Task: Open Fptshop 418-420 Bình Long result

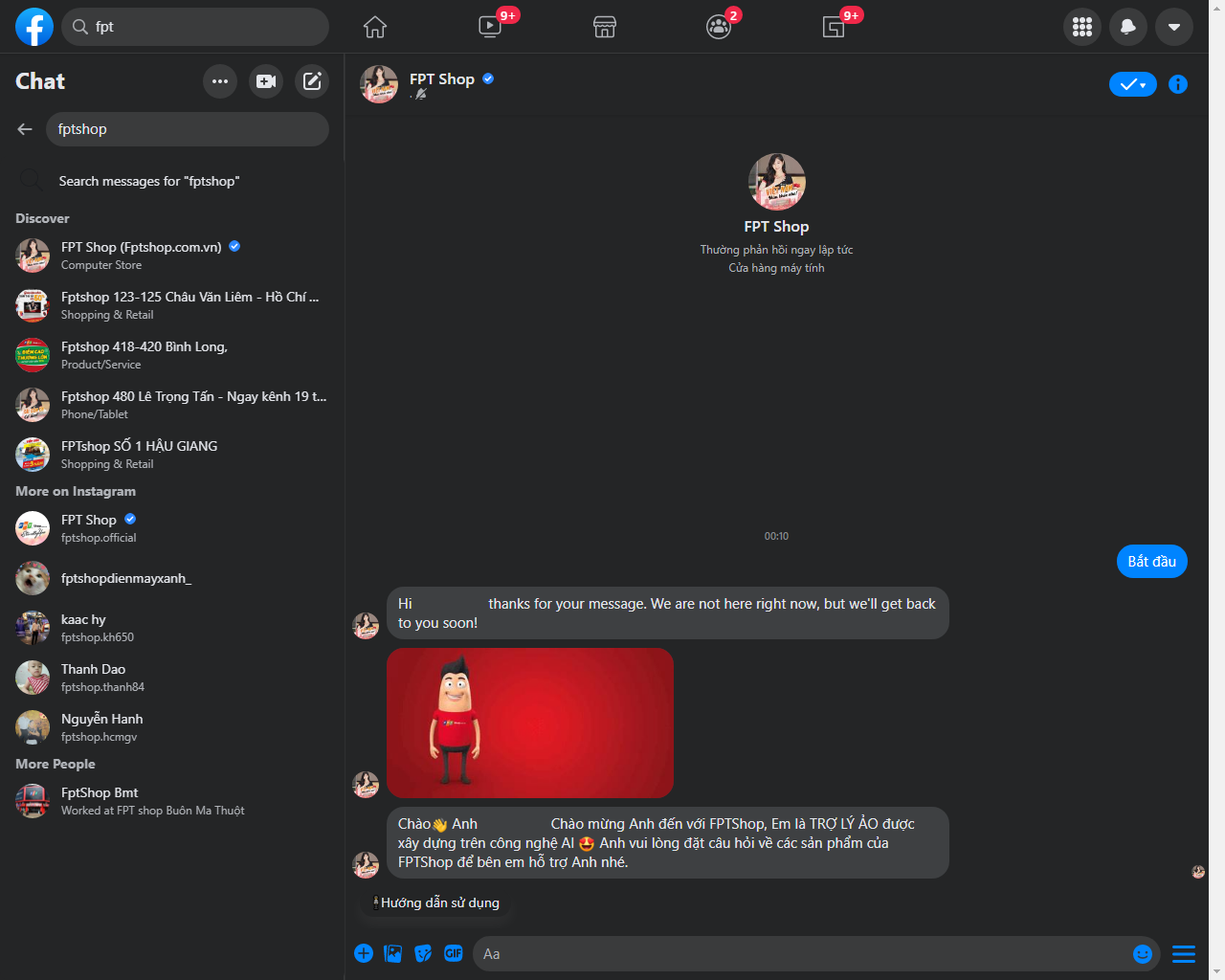Action: pyautogui.click(x=172, y=355)
